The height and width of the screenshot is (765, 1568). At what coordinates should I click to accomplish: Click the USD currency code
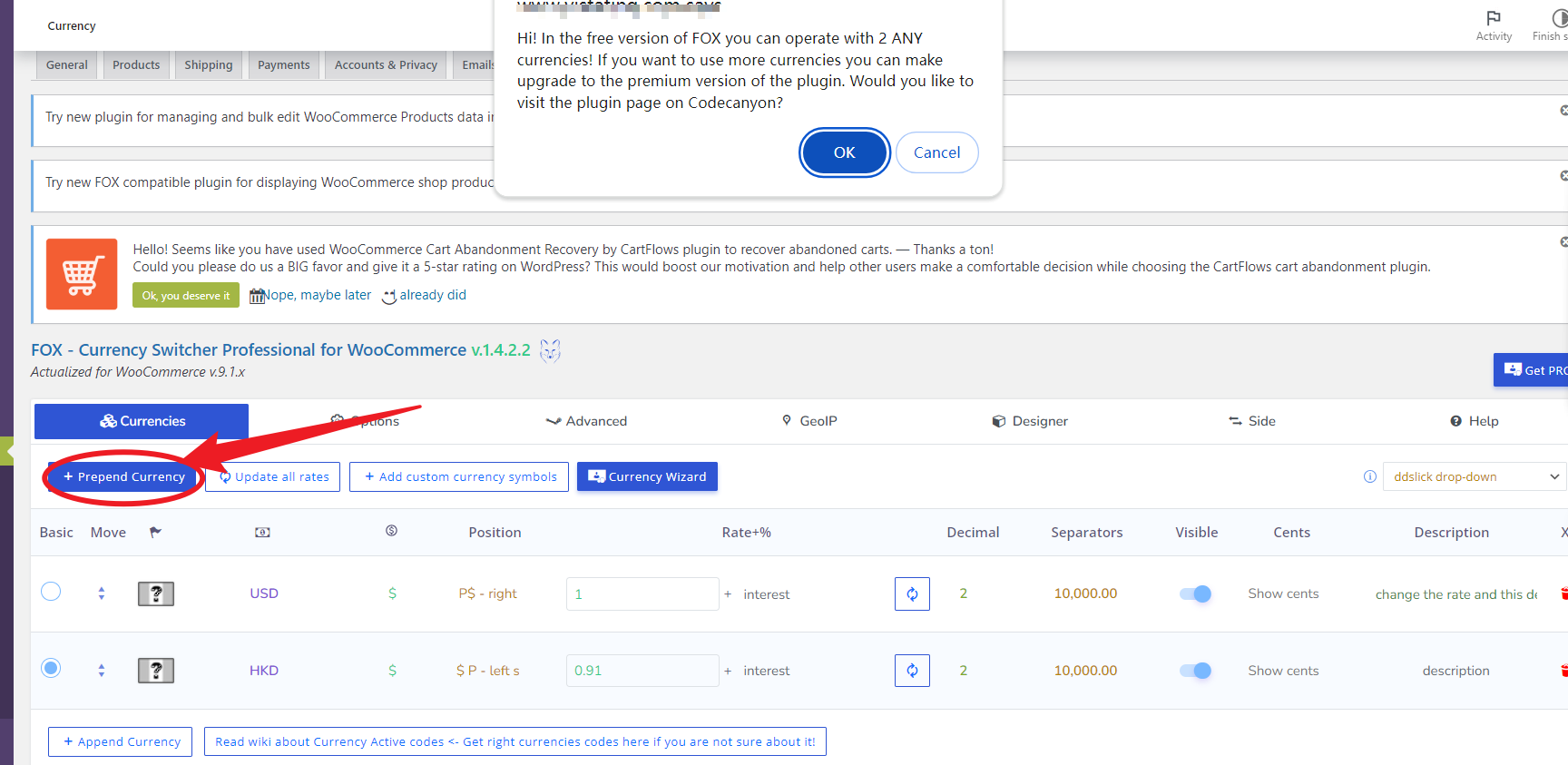point(264,593)
